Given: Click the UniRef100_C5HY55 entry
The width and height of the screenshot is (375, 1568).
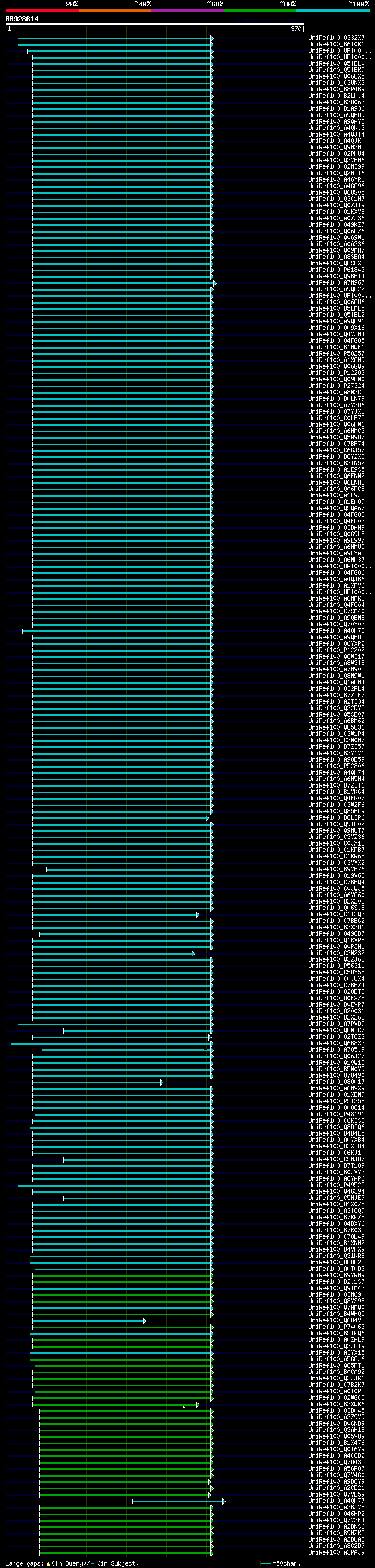Looking at the screenshot, I should tap(337, 973).
